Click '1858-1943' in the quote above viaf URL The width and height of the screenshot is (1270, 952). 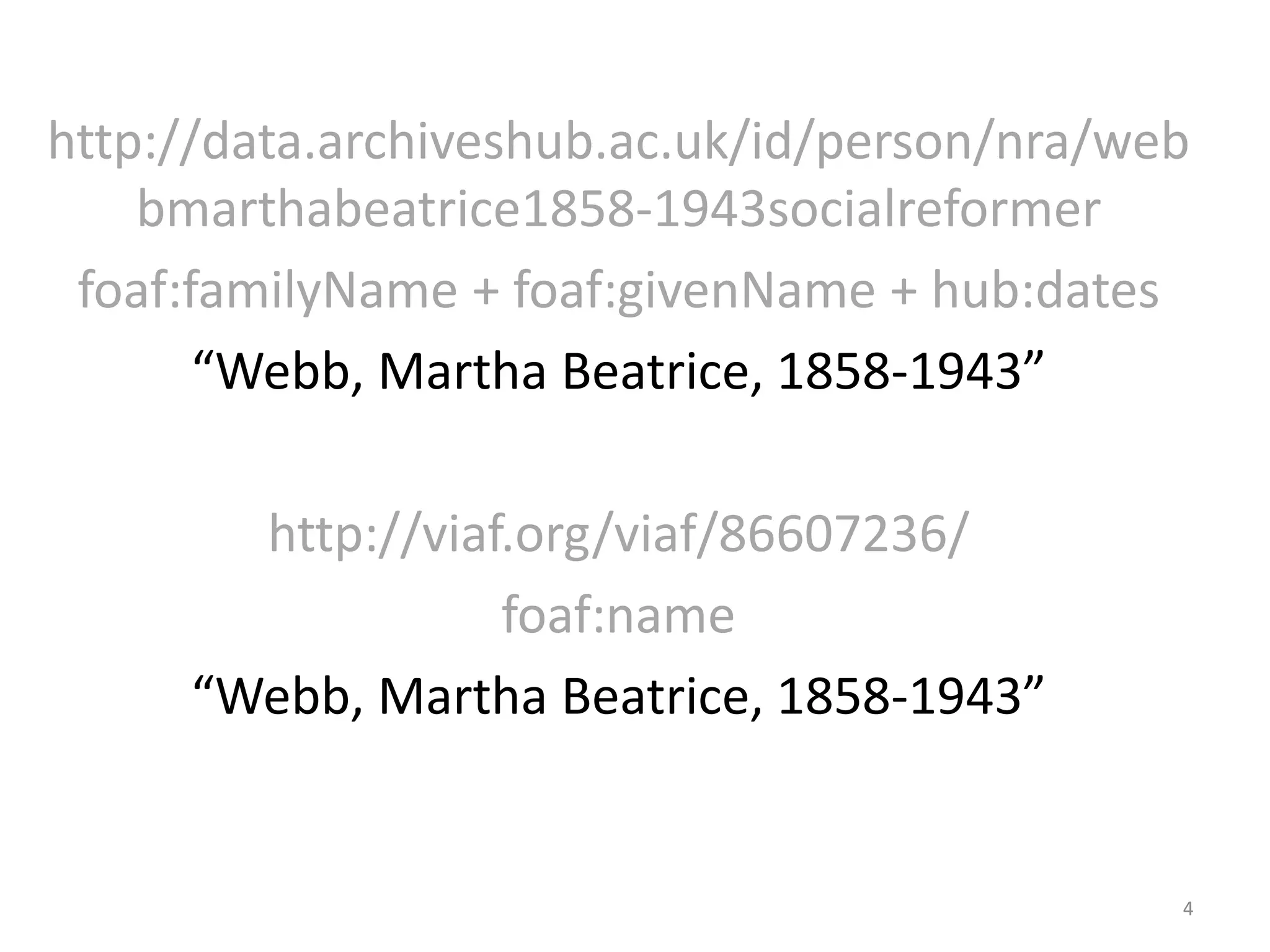pyautogui.click(x=899, y=372)
